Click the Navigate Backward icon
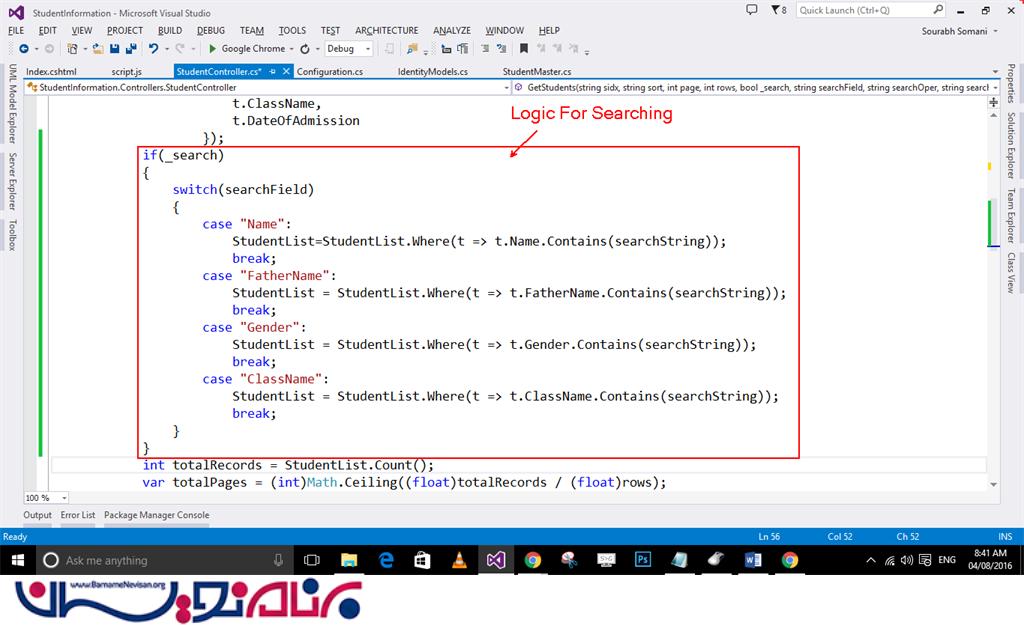Image resolution: width=1024 pixels, height=625 pixels. pyautogui.click(x=22, y=48)
